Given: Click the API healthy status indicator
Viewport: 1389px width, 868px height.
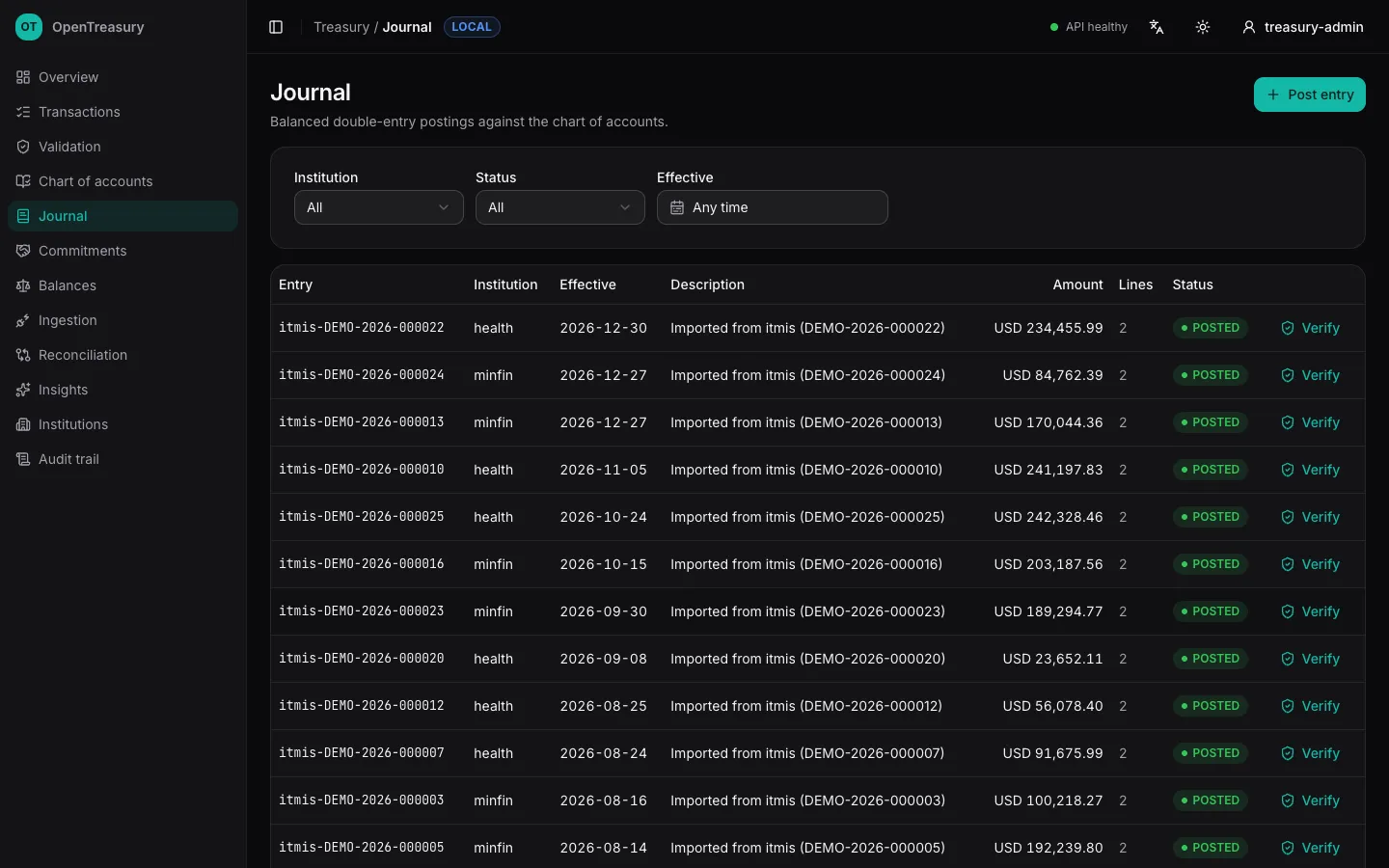Looking at the screenshot, I should tap(1089, 27).
